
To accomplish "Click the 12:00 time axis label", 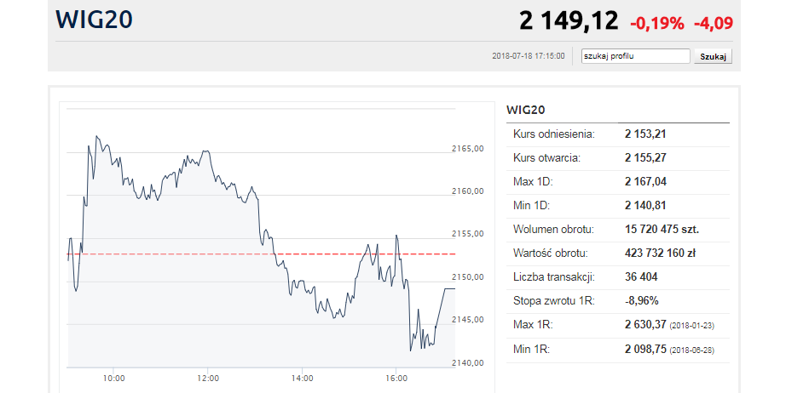I will tap(208, 378).
